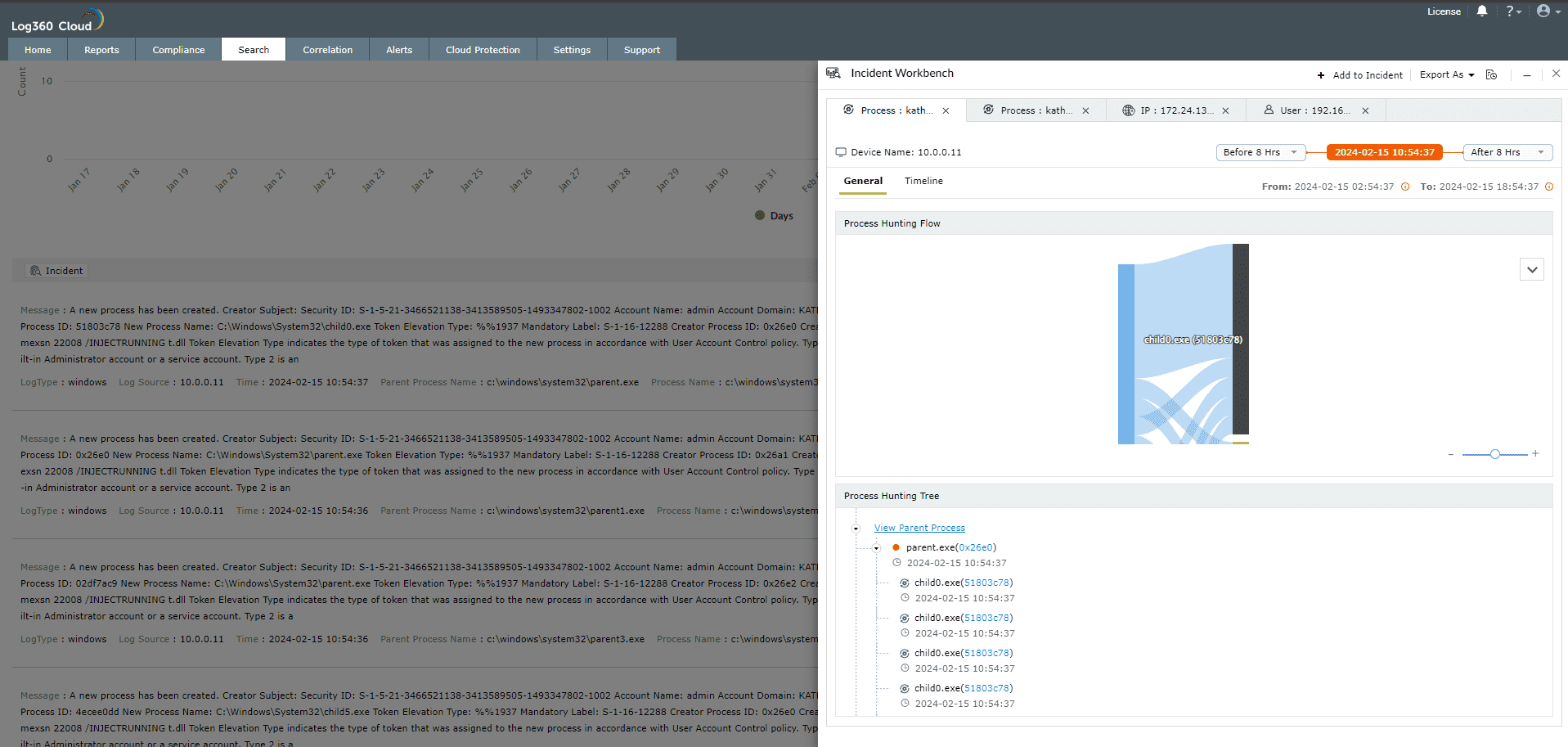Switch to the Alerts tab
This screenshot has height=747, width=1568.
[x=399, y=49]
